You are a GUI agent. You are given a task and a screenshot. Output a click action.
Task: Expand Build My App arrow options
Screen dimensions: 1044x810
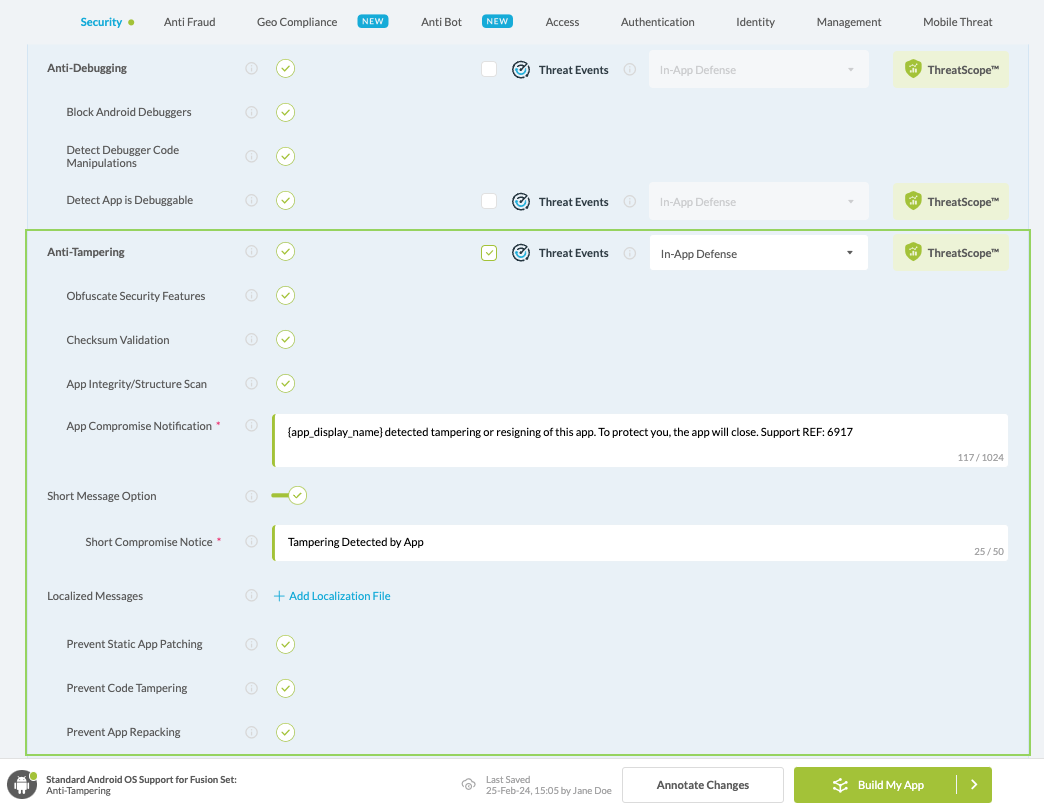click(x=974, y=785)
